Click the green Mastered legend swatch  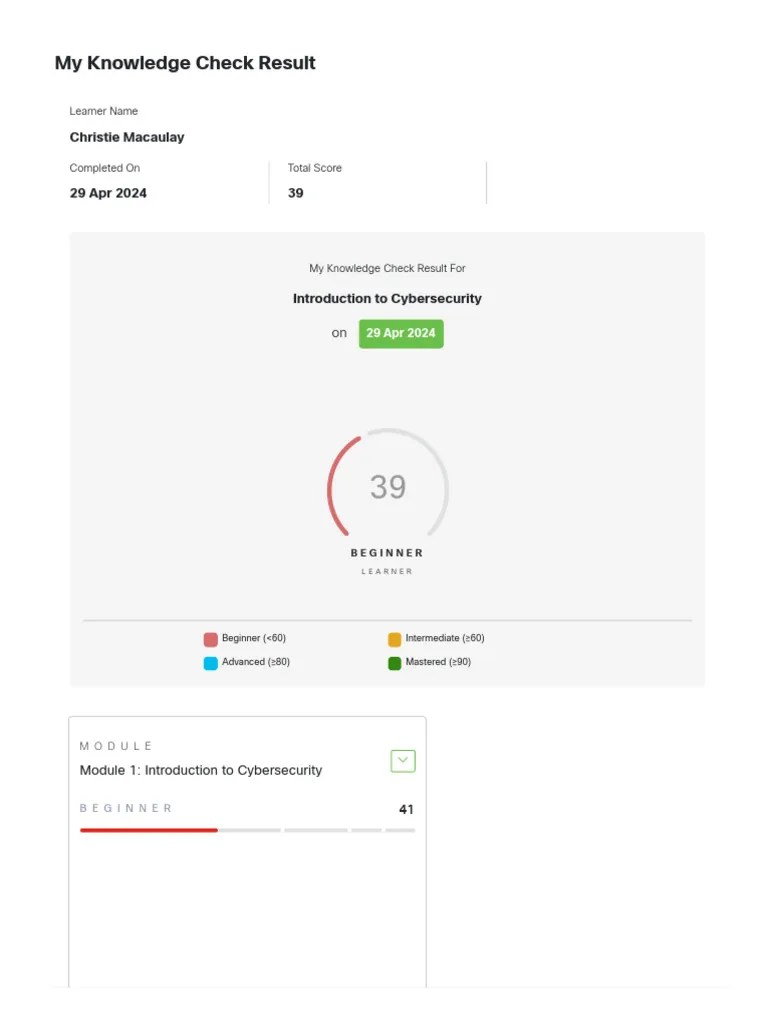(x=394, y=664)
